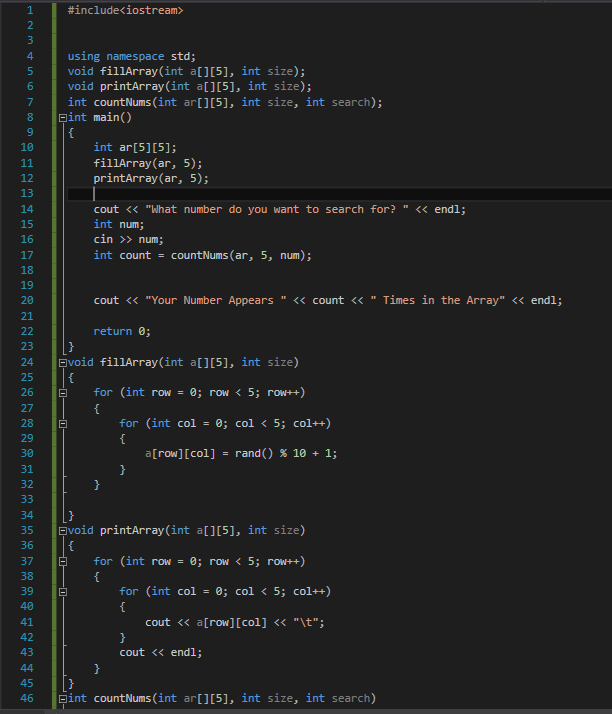Click the countNums prototype on line 7

click(225, 102)
